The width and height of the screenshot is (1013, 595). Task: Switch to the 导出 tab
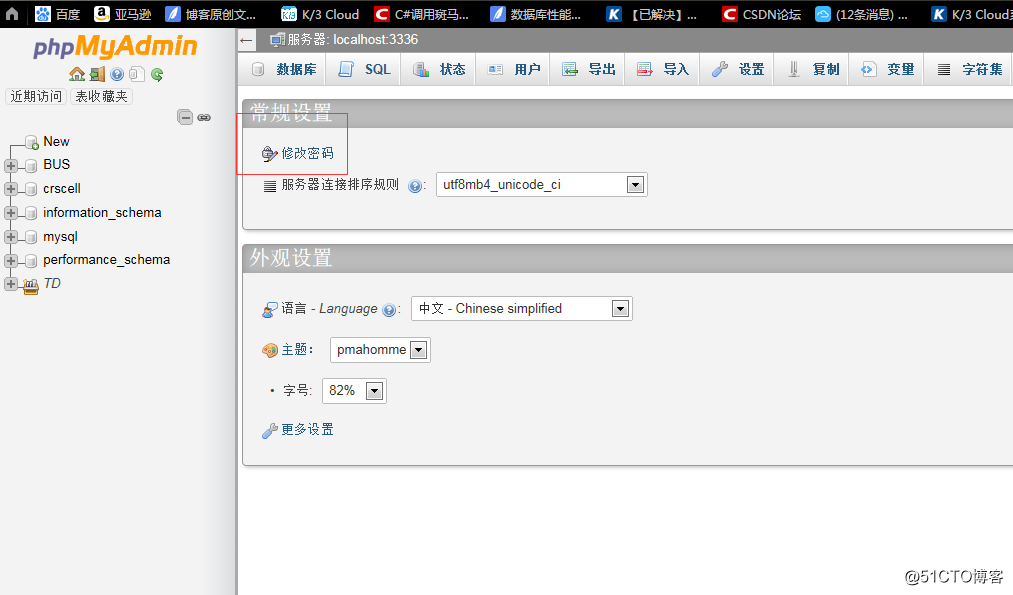(x=588, y=69)
